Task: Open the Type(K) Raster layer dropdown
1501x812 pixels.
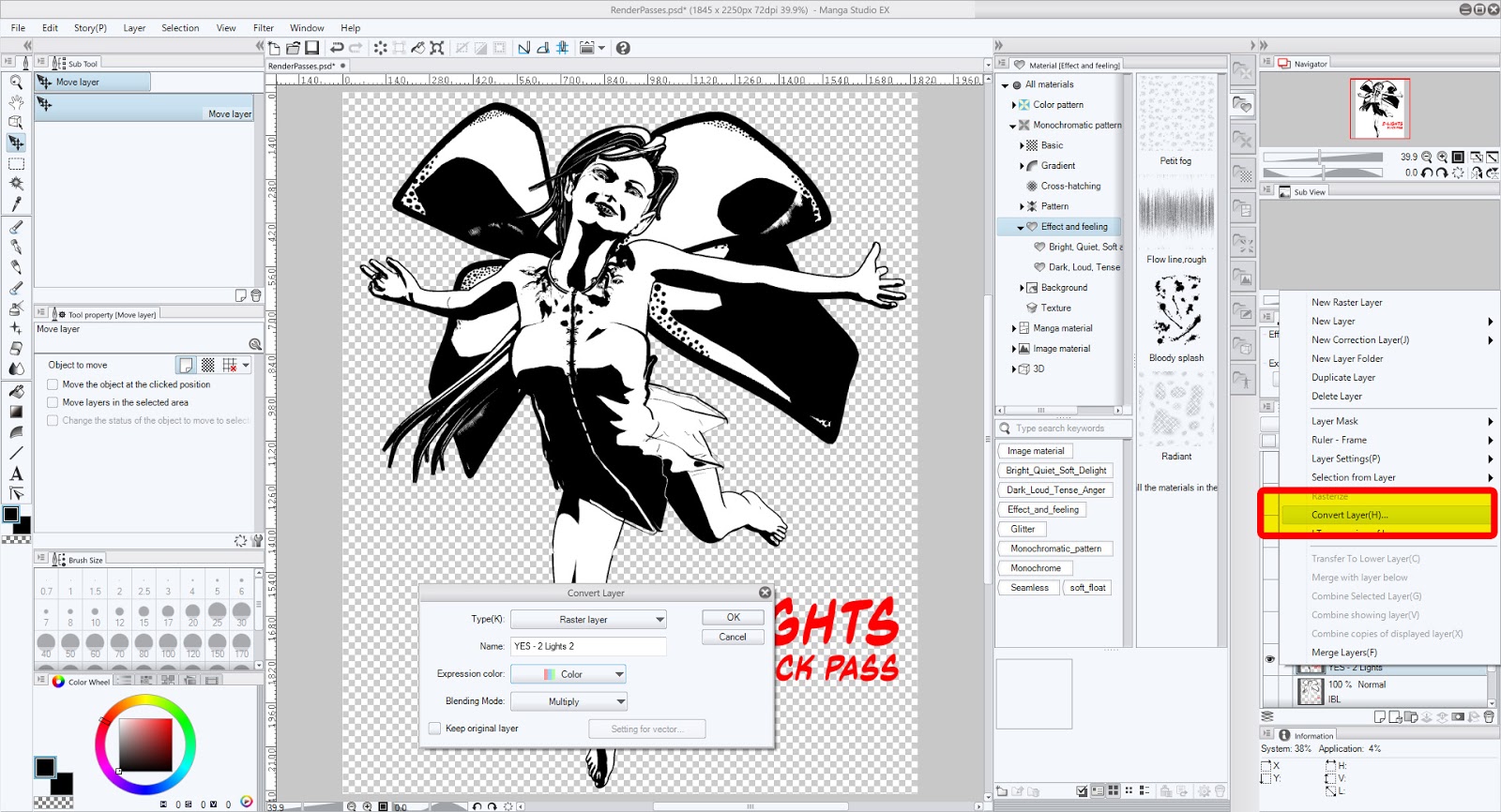Action: click(x=588, y=620)
